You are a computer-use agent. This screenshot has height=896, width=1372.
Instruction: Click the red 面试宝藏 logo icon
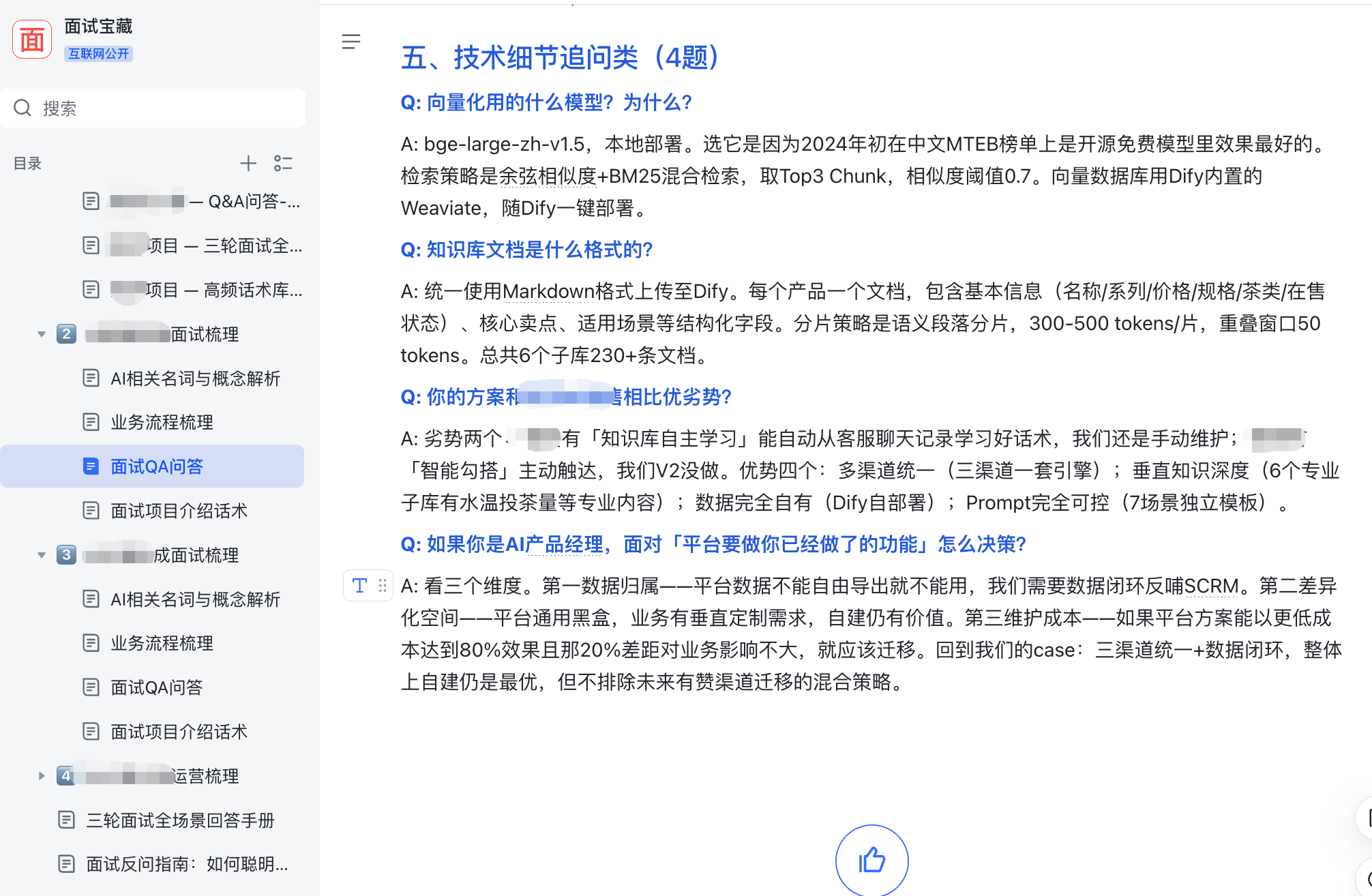pos(32,40)
